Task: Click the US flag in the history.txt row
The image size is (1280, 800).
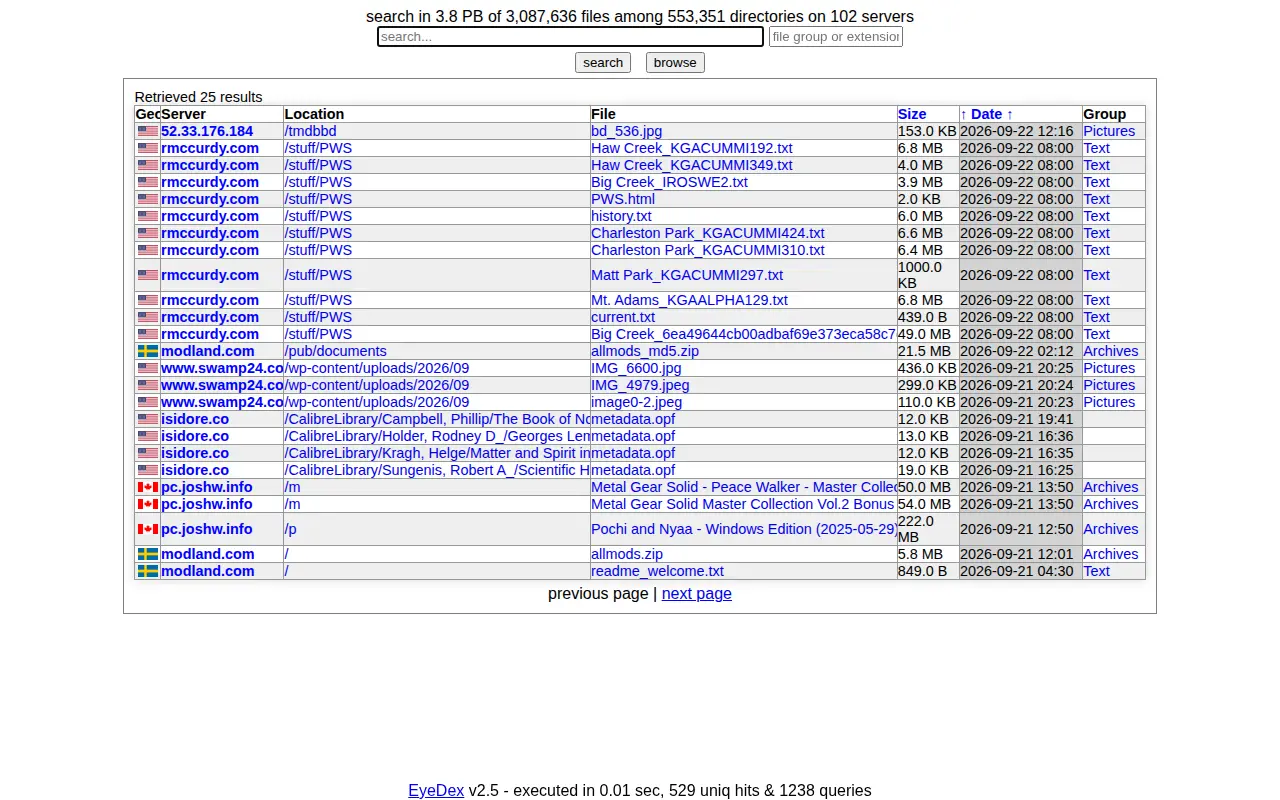Action: [x=148, y=216]
